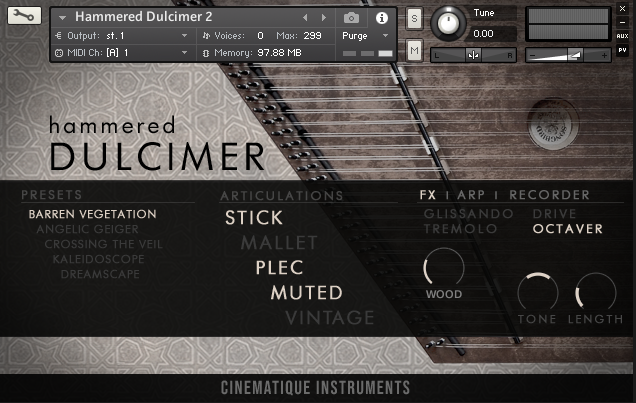Image resolution: width=636 pixels, height=403 pixels.
Task: Click the Articulations heading
Action: pos(282,196)
